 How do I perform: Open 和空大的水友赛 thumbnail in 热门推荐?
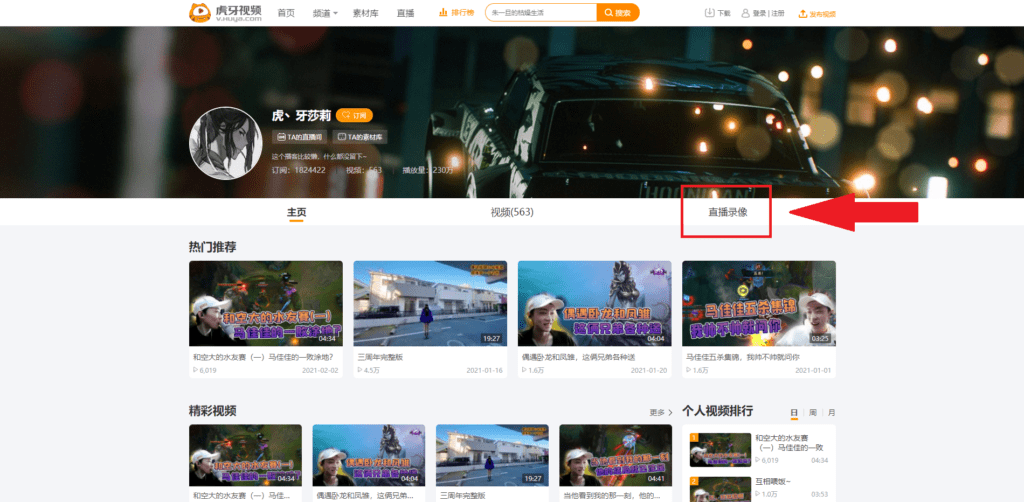pos(266,304)
